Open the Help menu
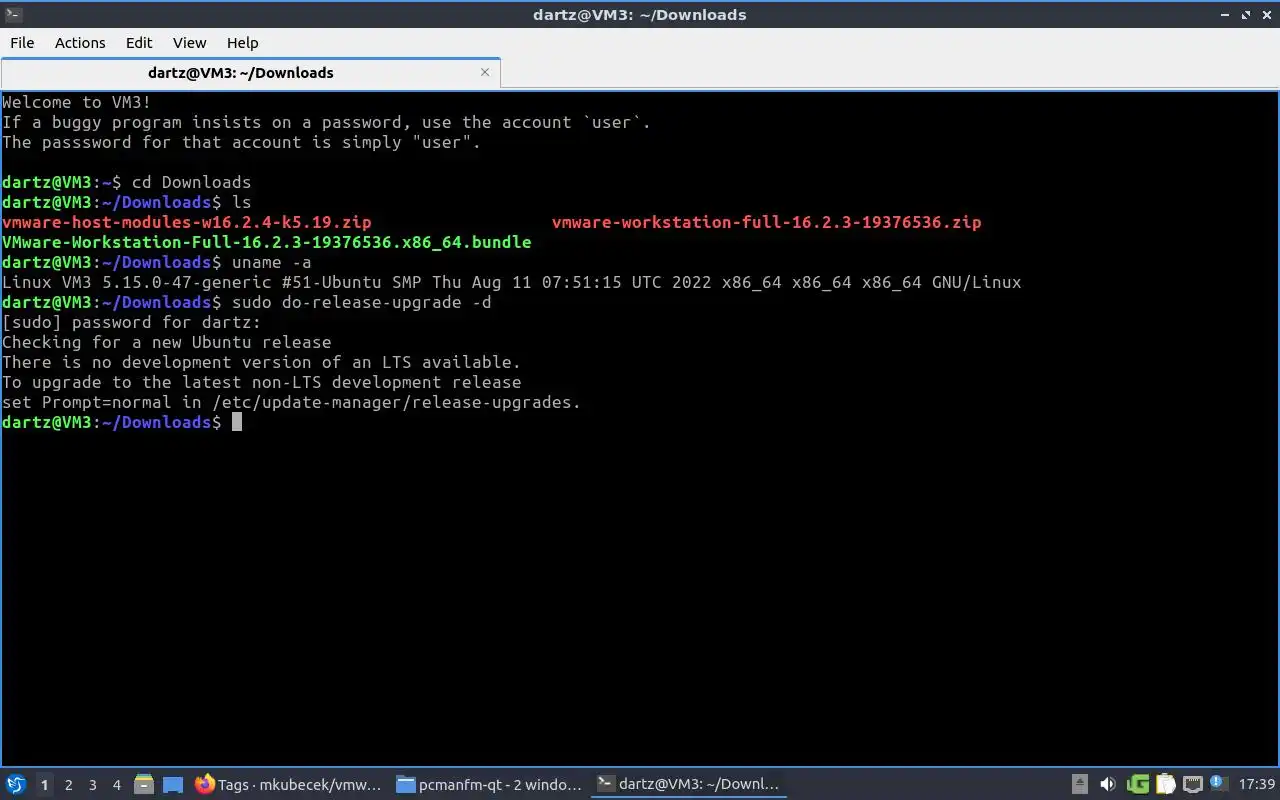Viewport: 1280px width, 800px height. (242, 43)
